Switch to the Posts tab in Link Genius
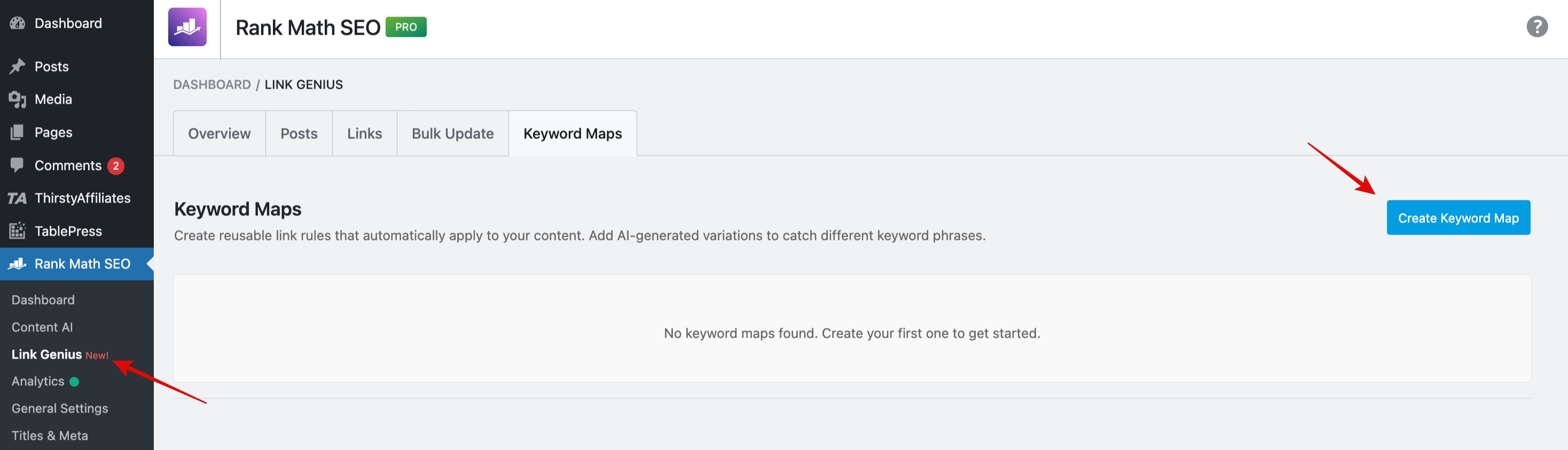Screen dimensions: 1568x450 click(x=299, y=134)
